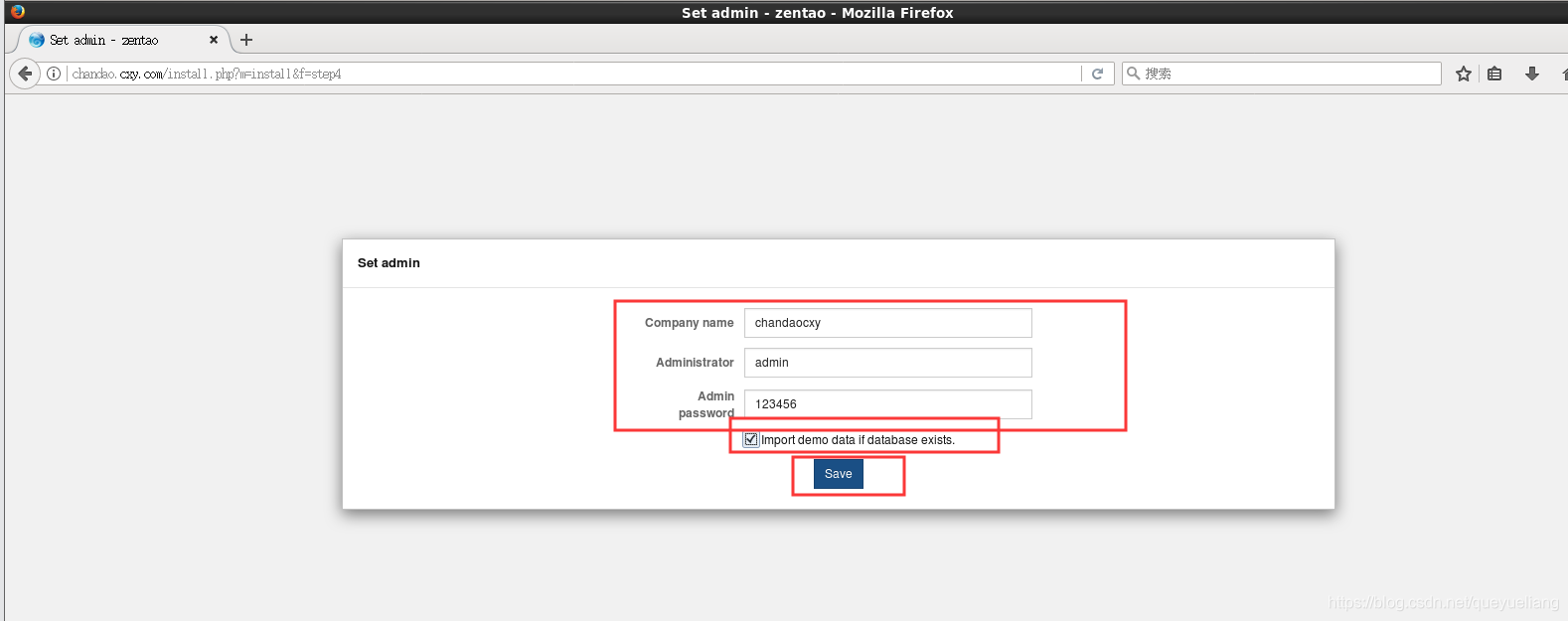Viewport: 1568px width, 621px height.
Task: Open the downloads arrow icon
Action: coord(1532,74)
